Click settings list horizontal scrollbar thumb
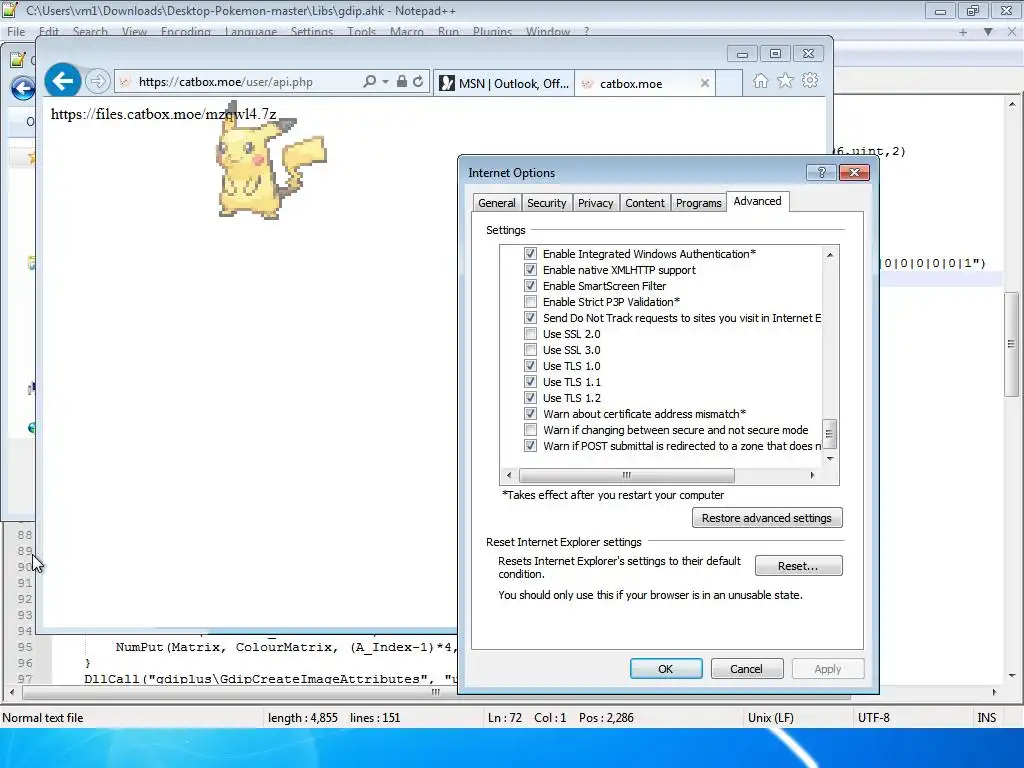 click(626, 475)
